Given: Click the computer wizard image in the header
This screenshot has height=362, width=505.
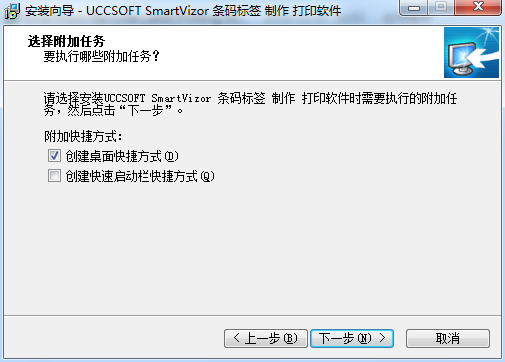Looking at the screenshot, I should click(x=471, y=53).
